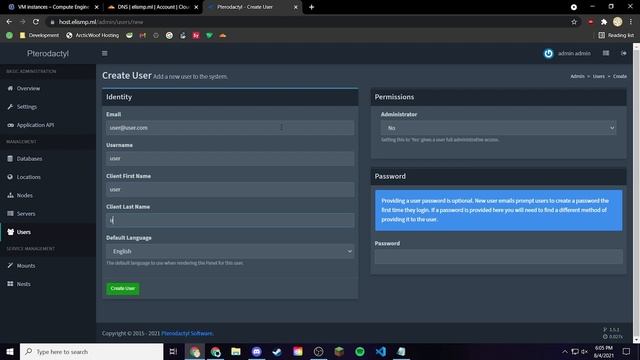Click Users breadcrumb link
The height and width of the screenshot is (360, 640).
pos(598,76)
